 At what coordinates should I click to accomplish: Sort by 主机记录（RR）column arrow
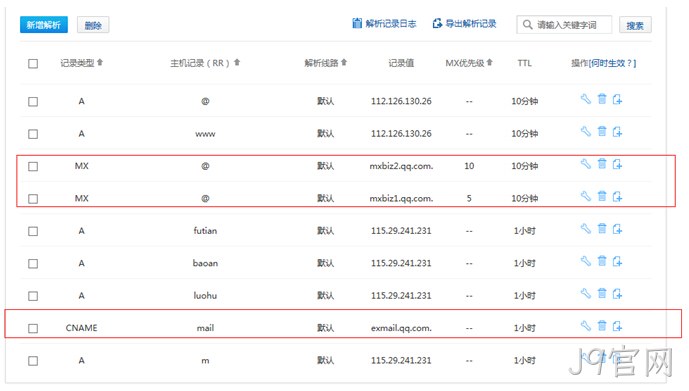click(237, 62)
